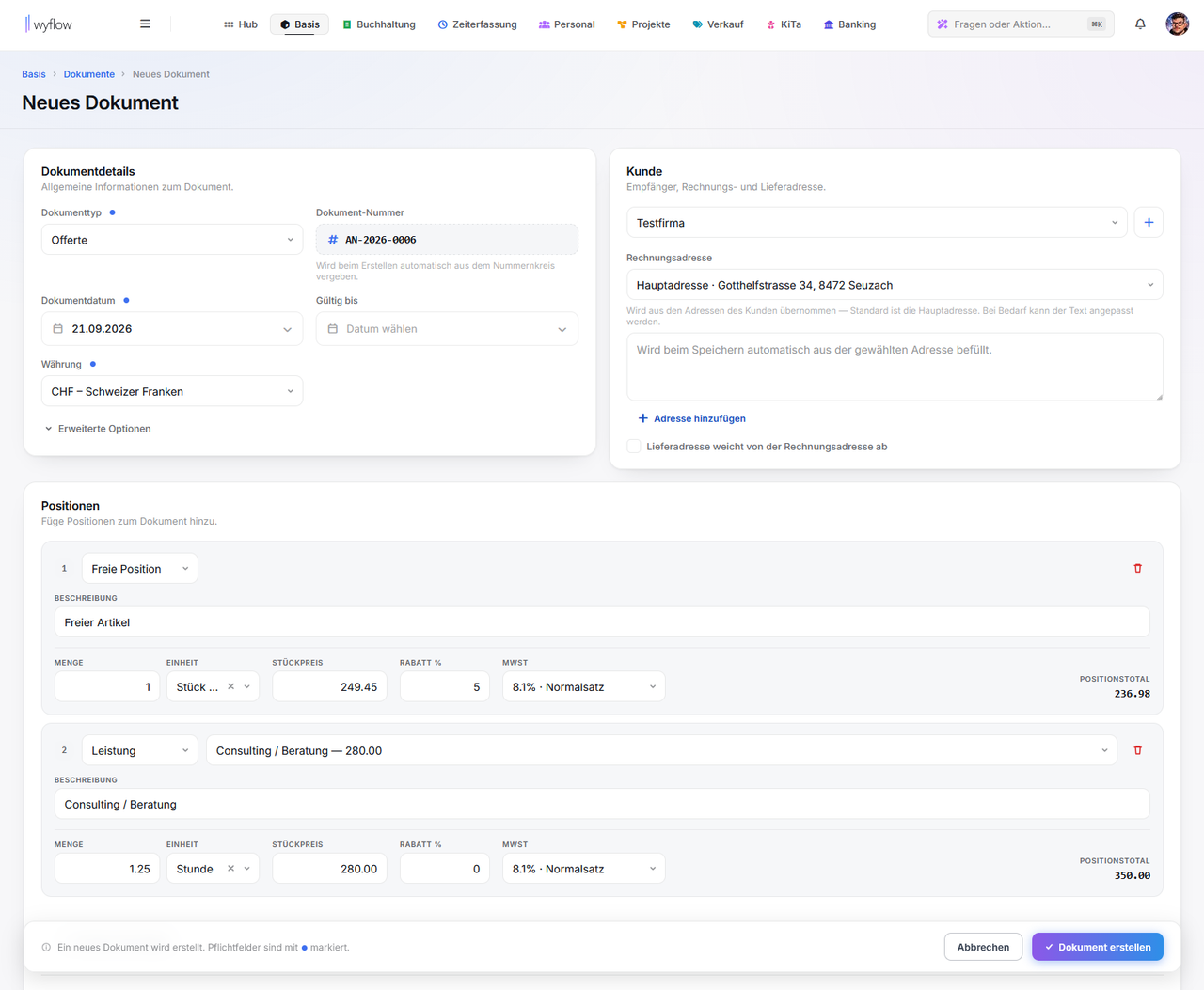The image size is (1204, 990).
Task: Open position 1 type dropdown Freie Position
Action: [140, 569]
